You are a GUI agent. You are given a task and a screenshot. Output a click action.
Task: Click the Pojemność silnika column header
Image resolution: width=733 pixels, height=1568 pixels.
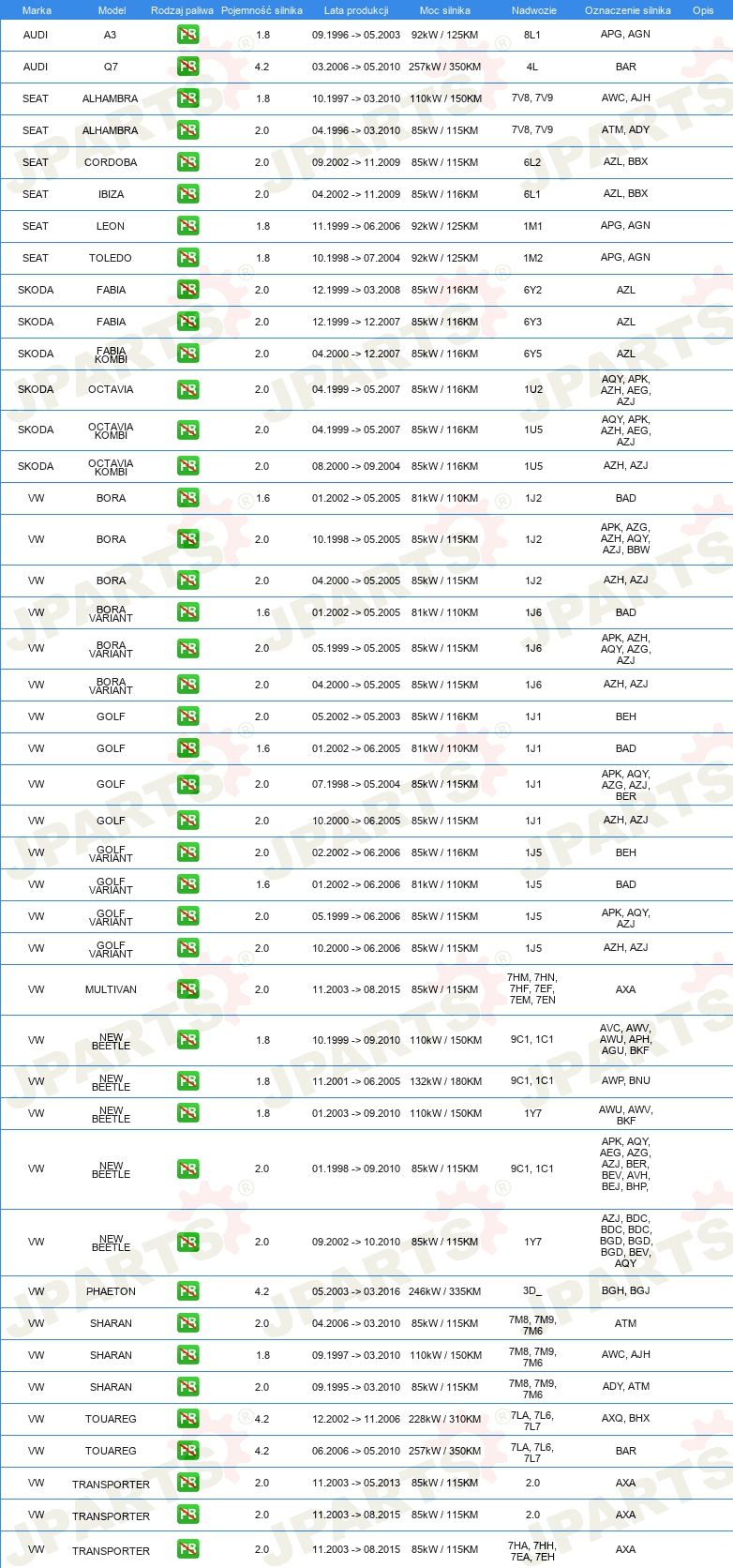pyautogui.click(x=262, y=10)
